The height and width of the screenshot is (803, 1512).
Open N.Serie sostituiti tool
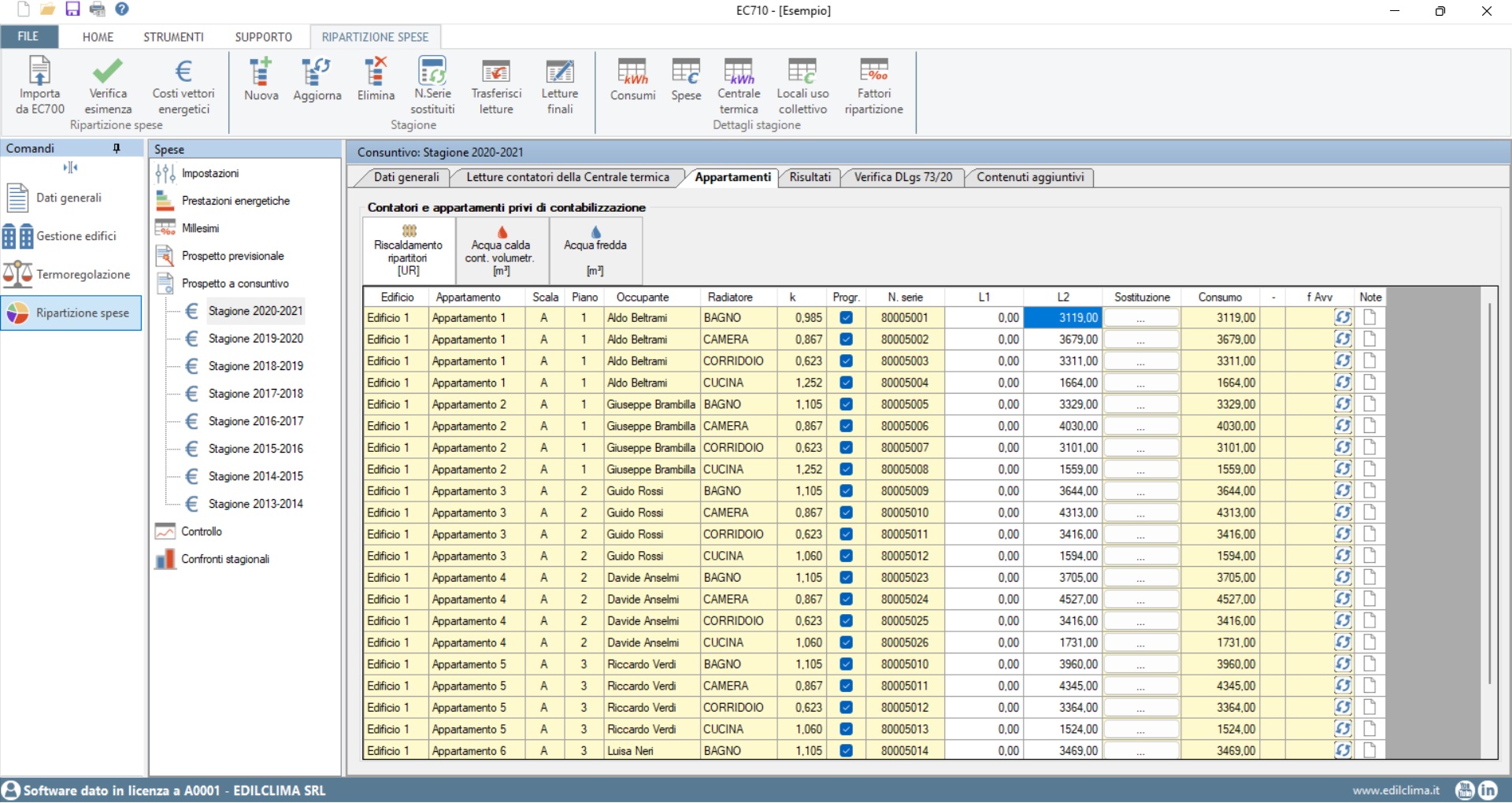(432, 85)
